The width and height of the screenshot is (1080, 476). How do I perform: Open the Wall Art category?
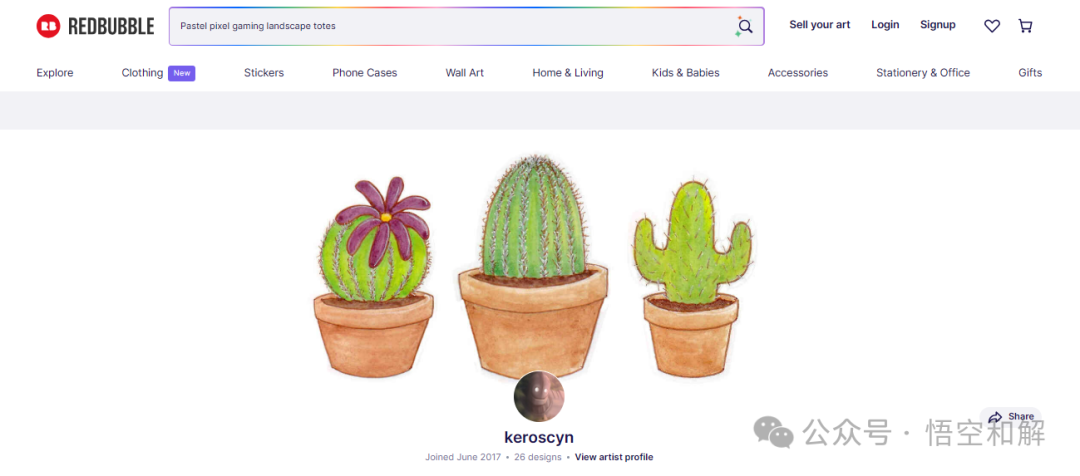click(464, 73)
